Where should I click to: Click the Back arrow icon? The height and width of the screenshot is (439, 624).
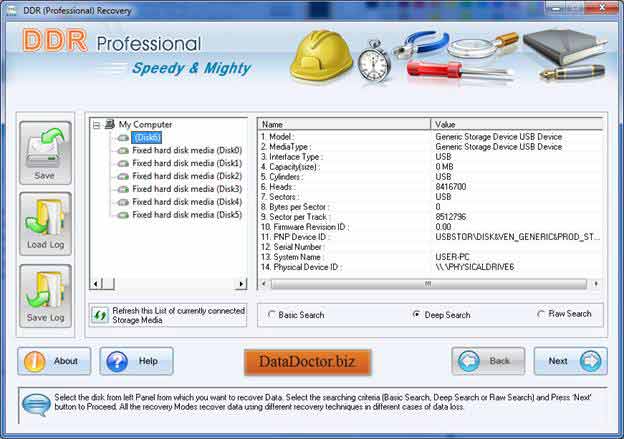(469, 361)
